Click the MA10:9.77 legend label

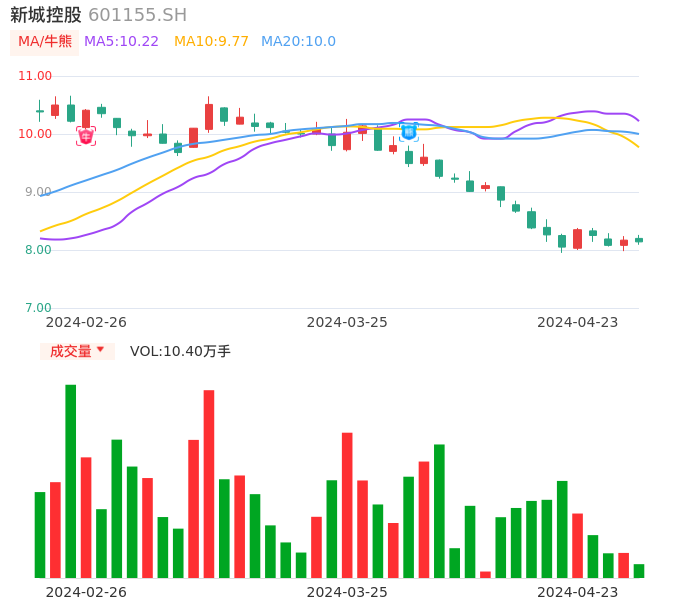pos(211,42)
